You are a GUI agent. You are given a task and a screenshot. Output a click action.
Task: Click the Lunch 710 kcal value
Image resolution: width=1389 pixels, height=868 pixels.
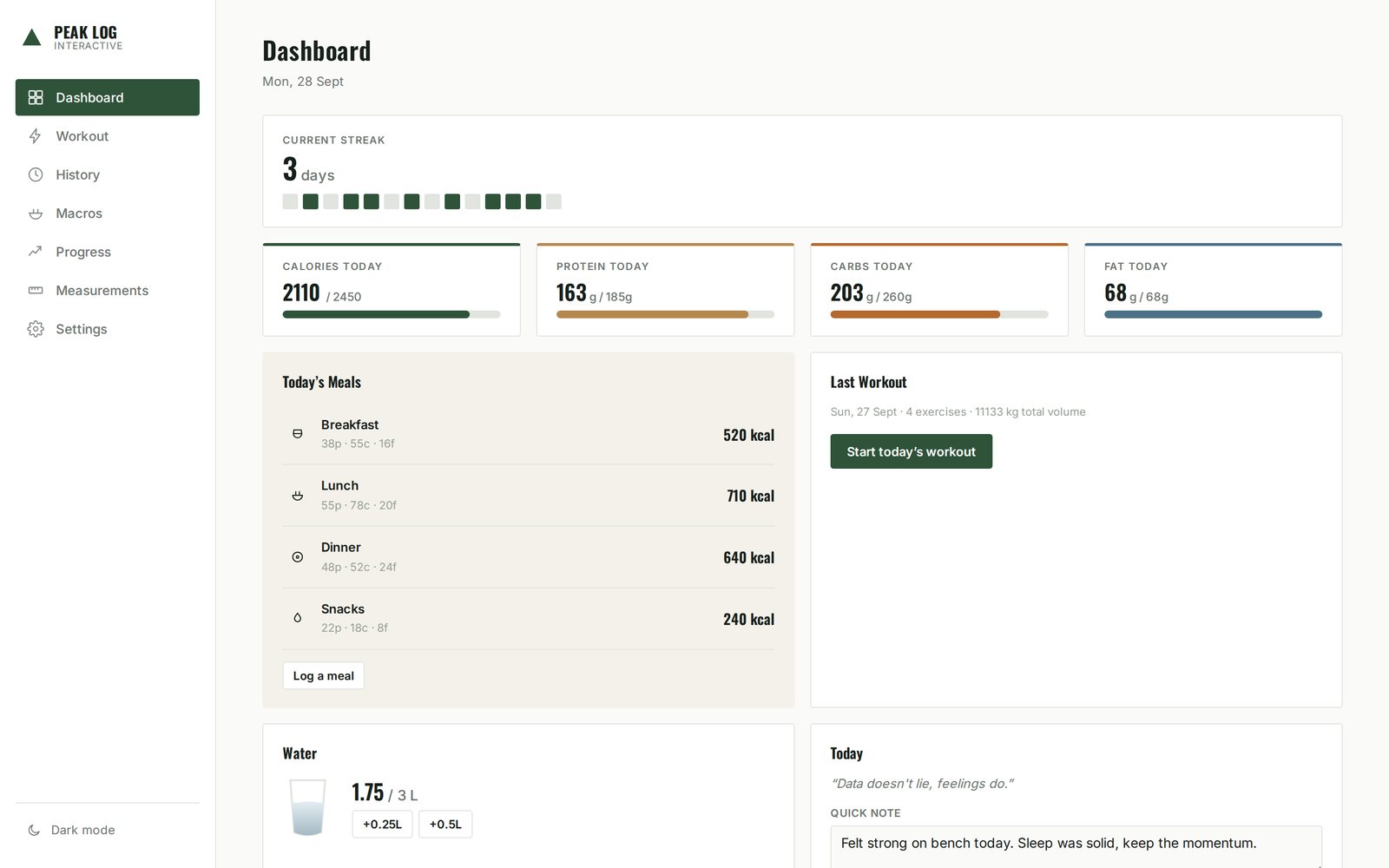point(750,496)
